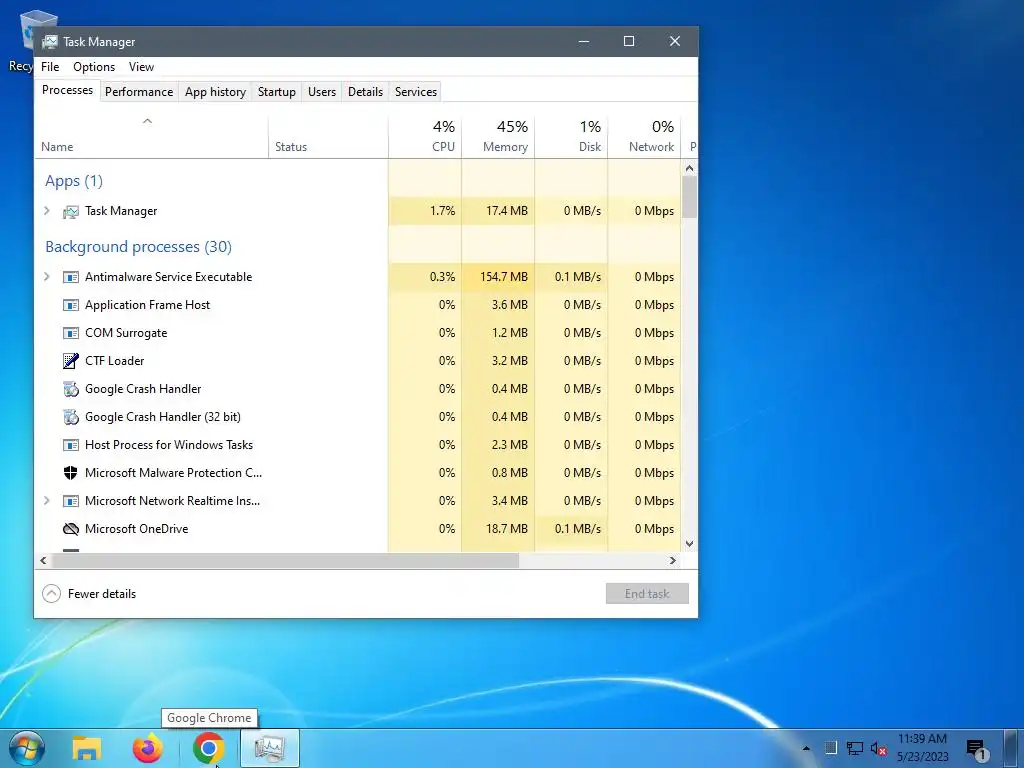Sort by the Network column header
The height and width of the screenshot is (768, 1024).
point(645,136)
